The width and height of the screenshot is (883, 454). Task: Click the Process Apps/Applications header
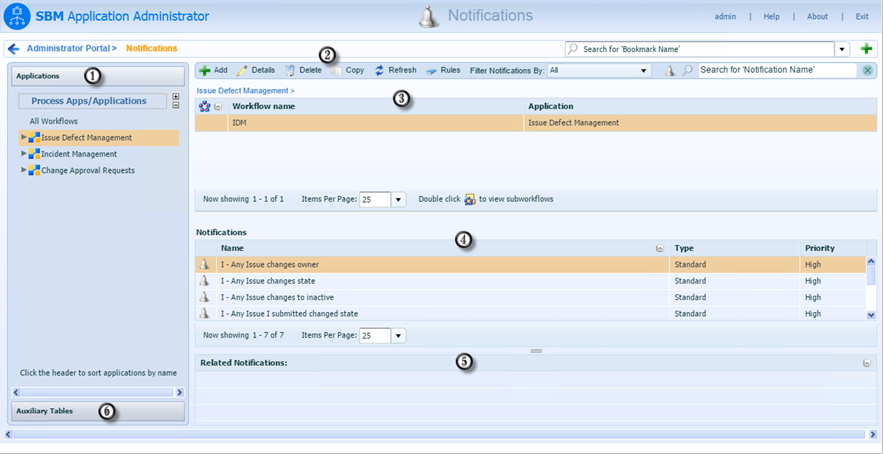click(x=93, y=101)
